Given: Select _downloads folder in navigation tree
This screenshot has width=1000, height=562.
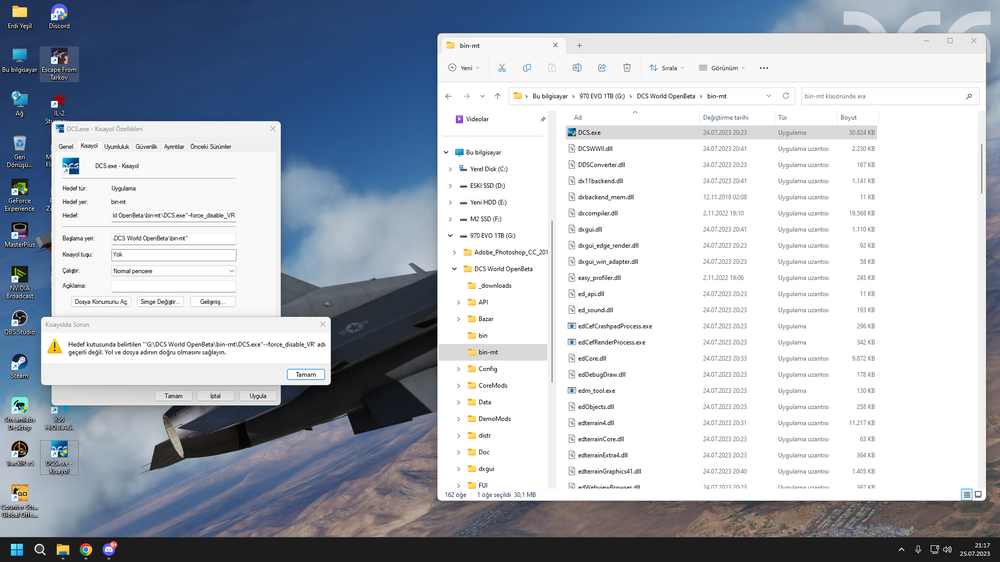Looking at the screenshot, I should [495, 286].
